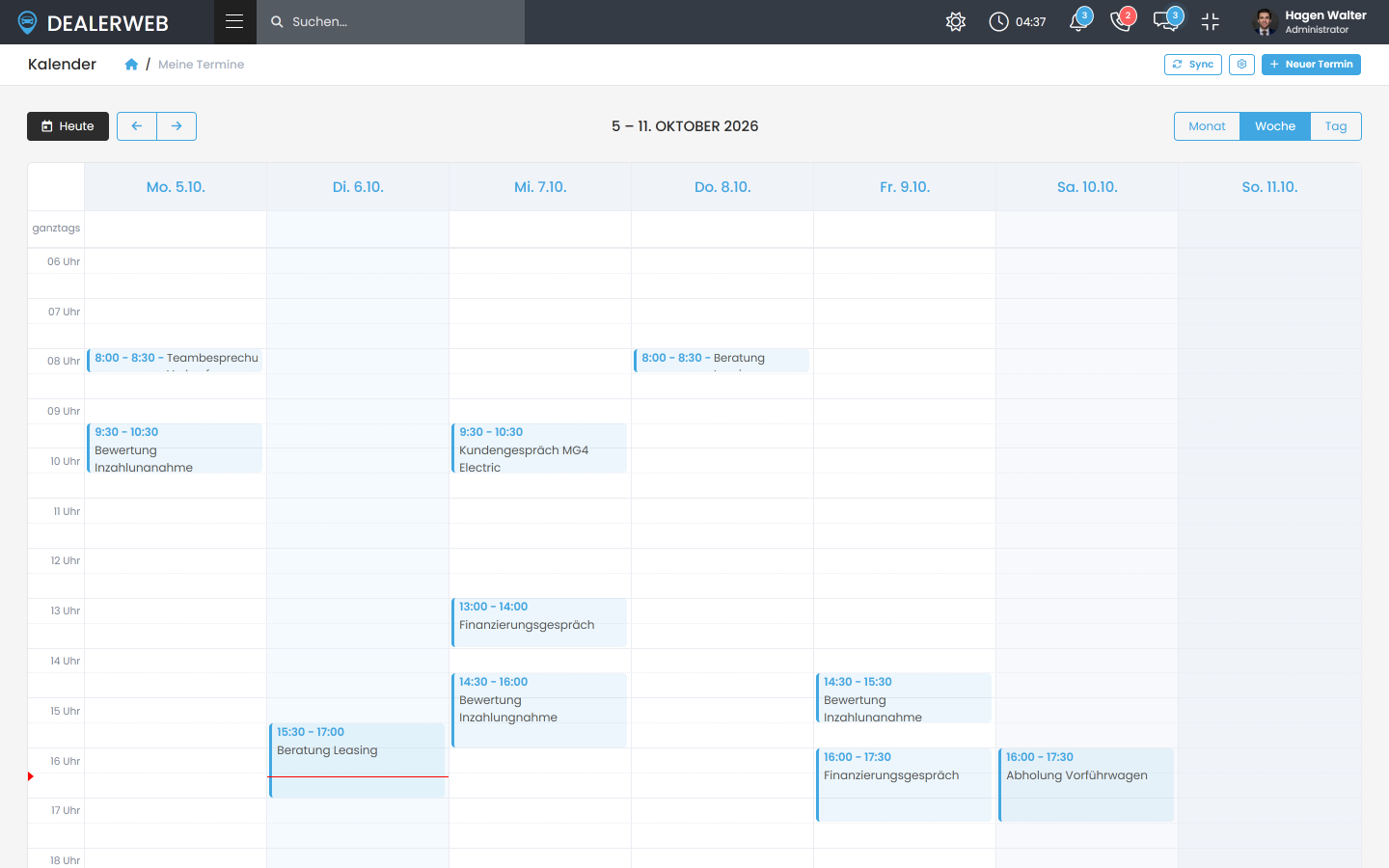Open the hamburger menu

234,21
